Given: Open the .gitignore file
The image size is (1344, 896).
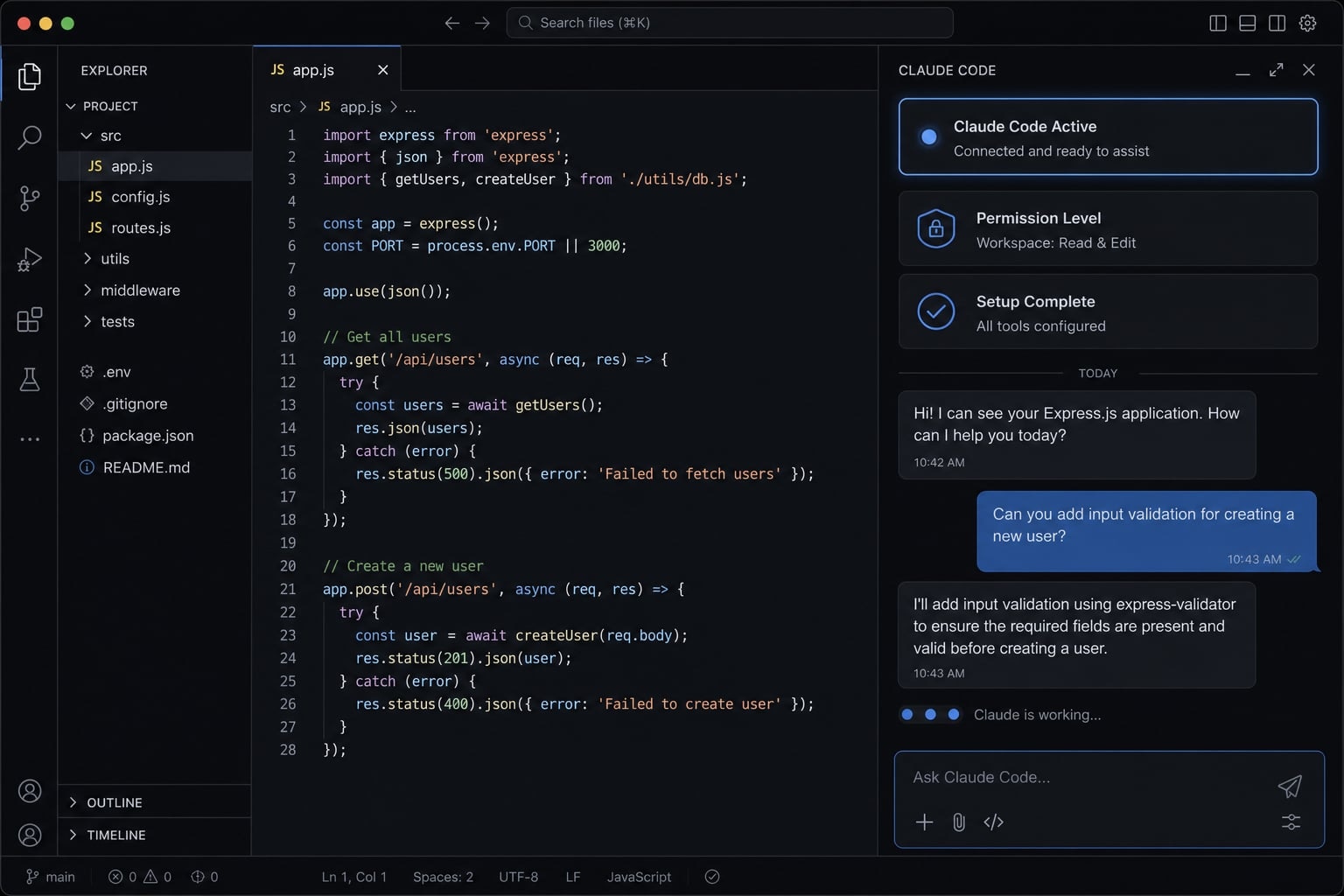Looking at the screenshot, I should (x=154, y=403).
